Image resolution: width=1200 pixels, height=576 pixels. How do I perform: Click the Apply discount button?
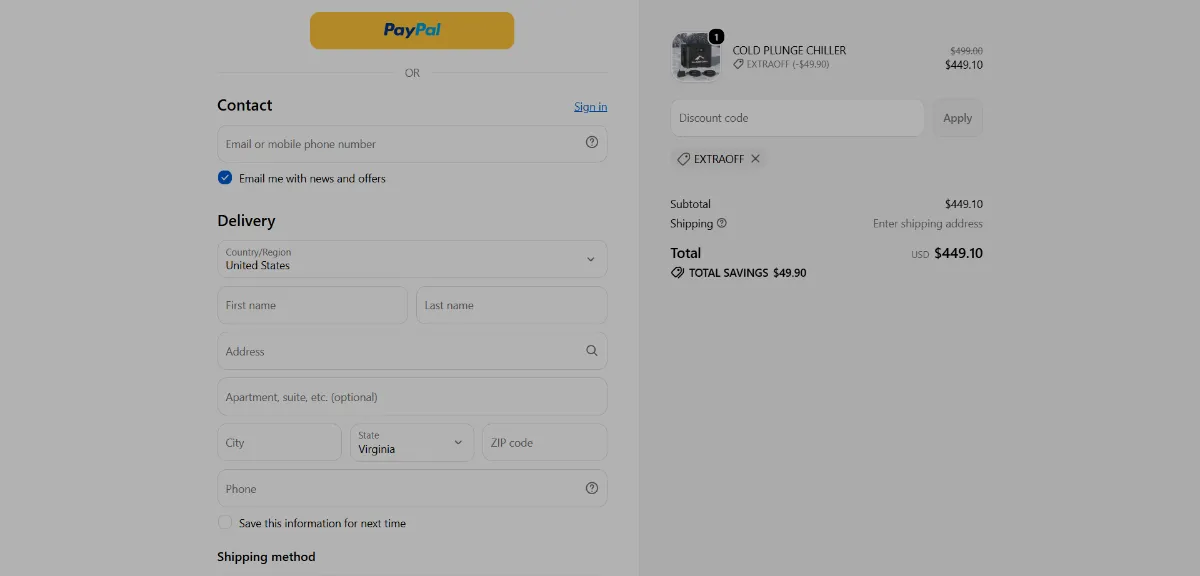pyautogui.click(x=958, y=118)
